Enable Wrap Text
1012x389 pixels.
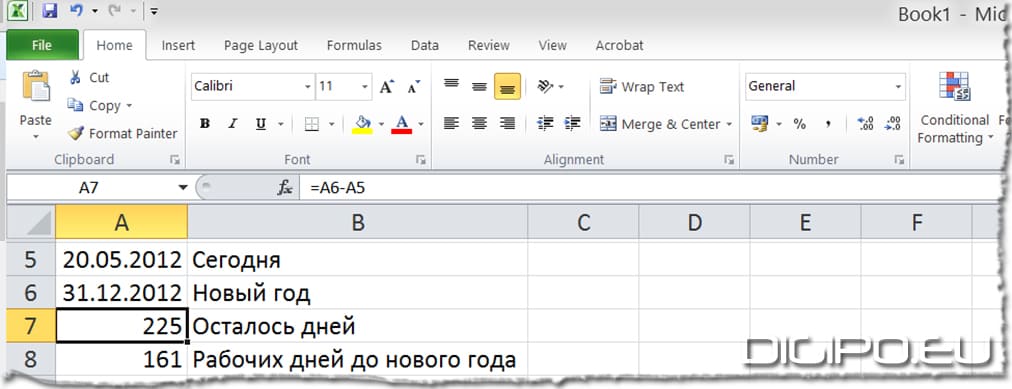click(x=642, y=86)
